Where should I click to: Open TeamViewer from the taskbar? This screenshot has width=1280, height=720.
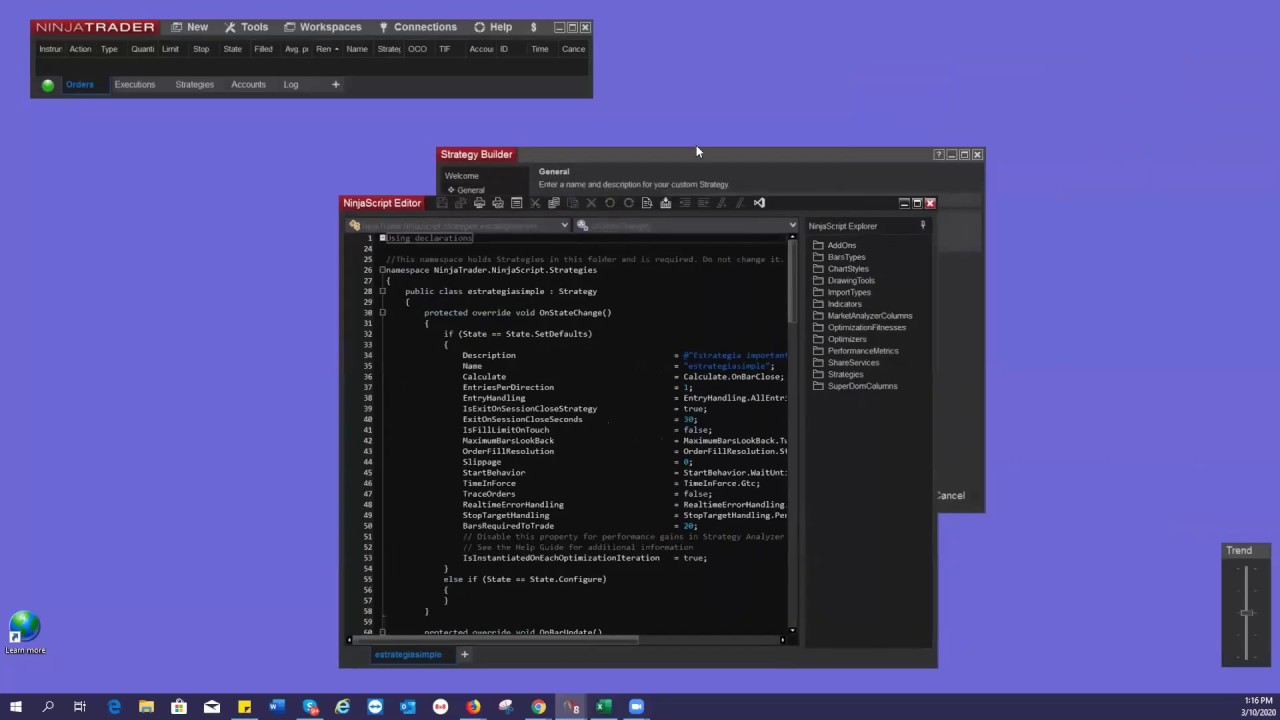(x=375, y=707)
